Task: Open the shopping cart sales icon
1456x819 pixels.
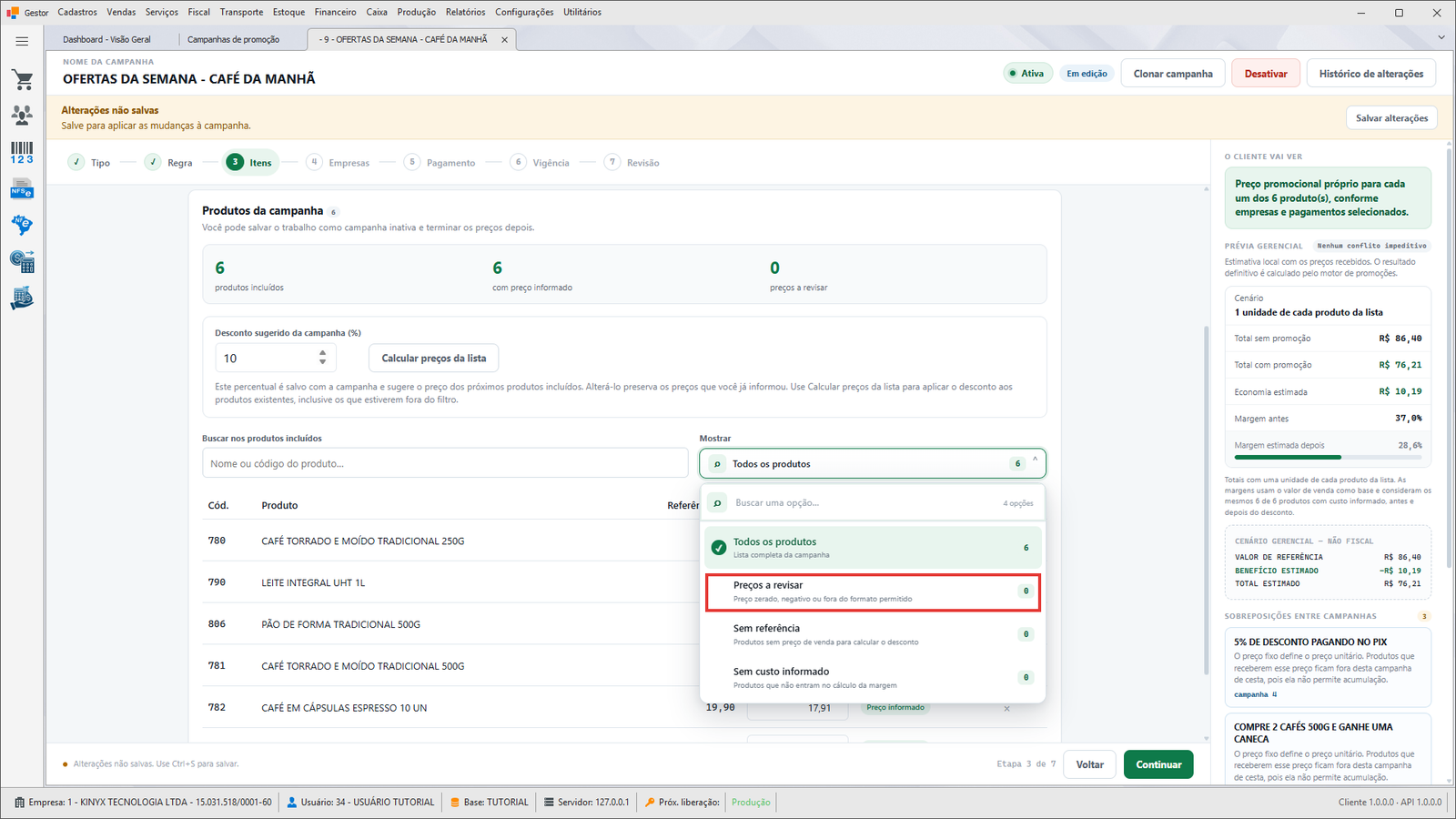Action: 22,80
